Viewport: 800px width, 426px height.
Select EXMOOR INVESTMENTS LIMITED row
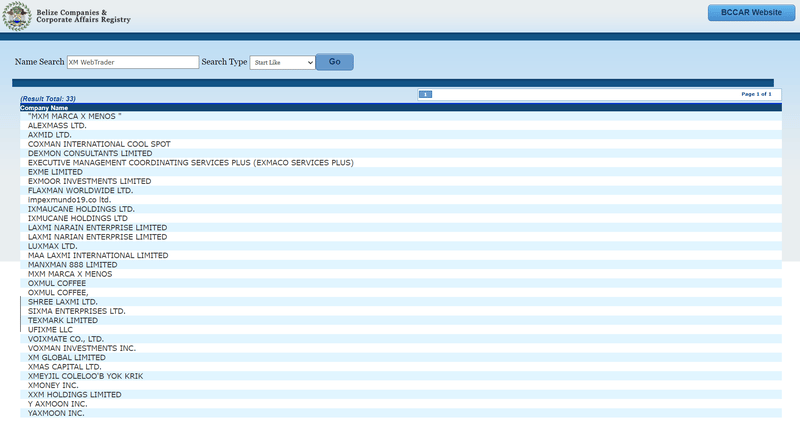point(401,181)
